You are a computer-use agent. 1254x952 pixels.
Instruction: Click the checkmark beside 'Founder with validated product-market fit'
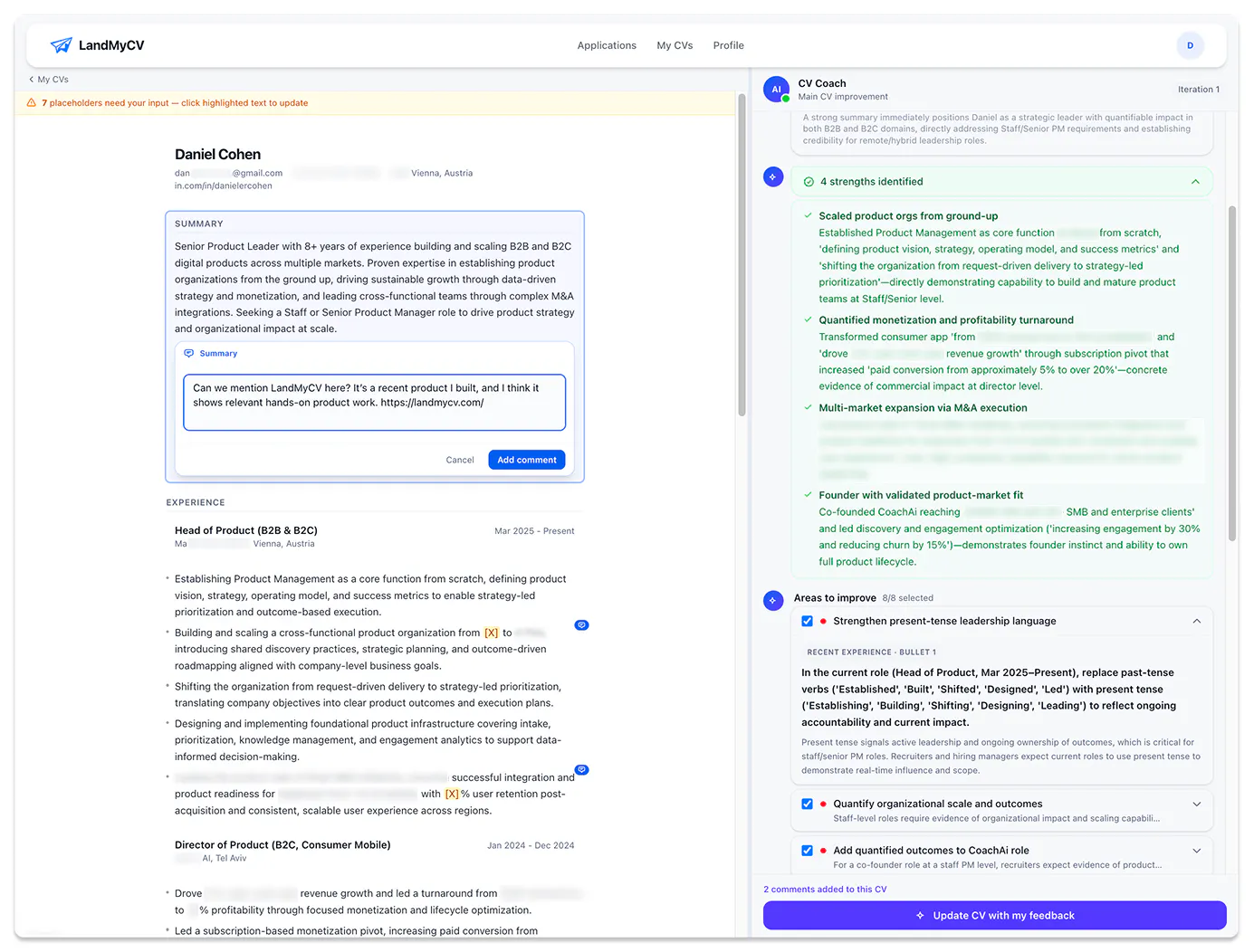tap(808, 495)
